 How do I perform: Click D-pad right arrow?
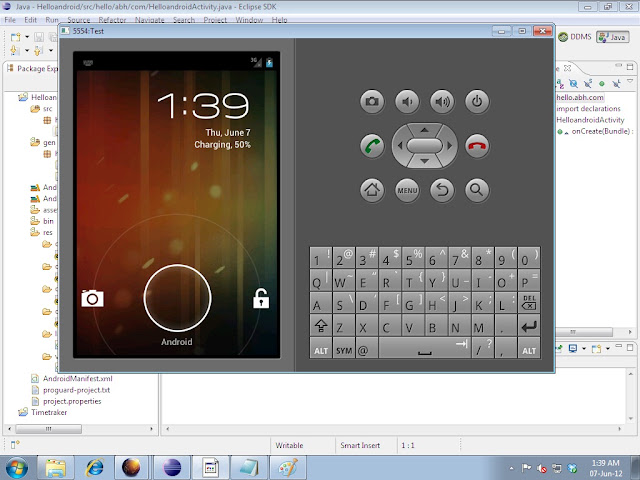tap(450, 145)
